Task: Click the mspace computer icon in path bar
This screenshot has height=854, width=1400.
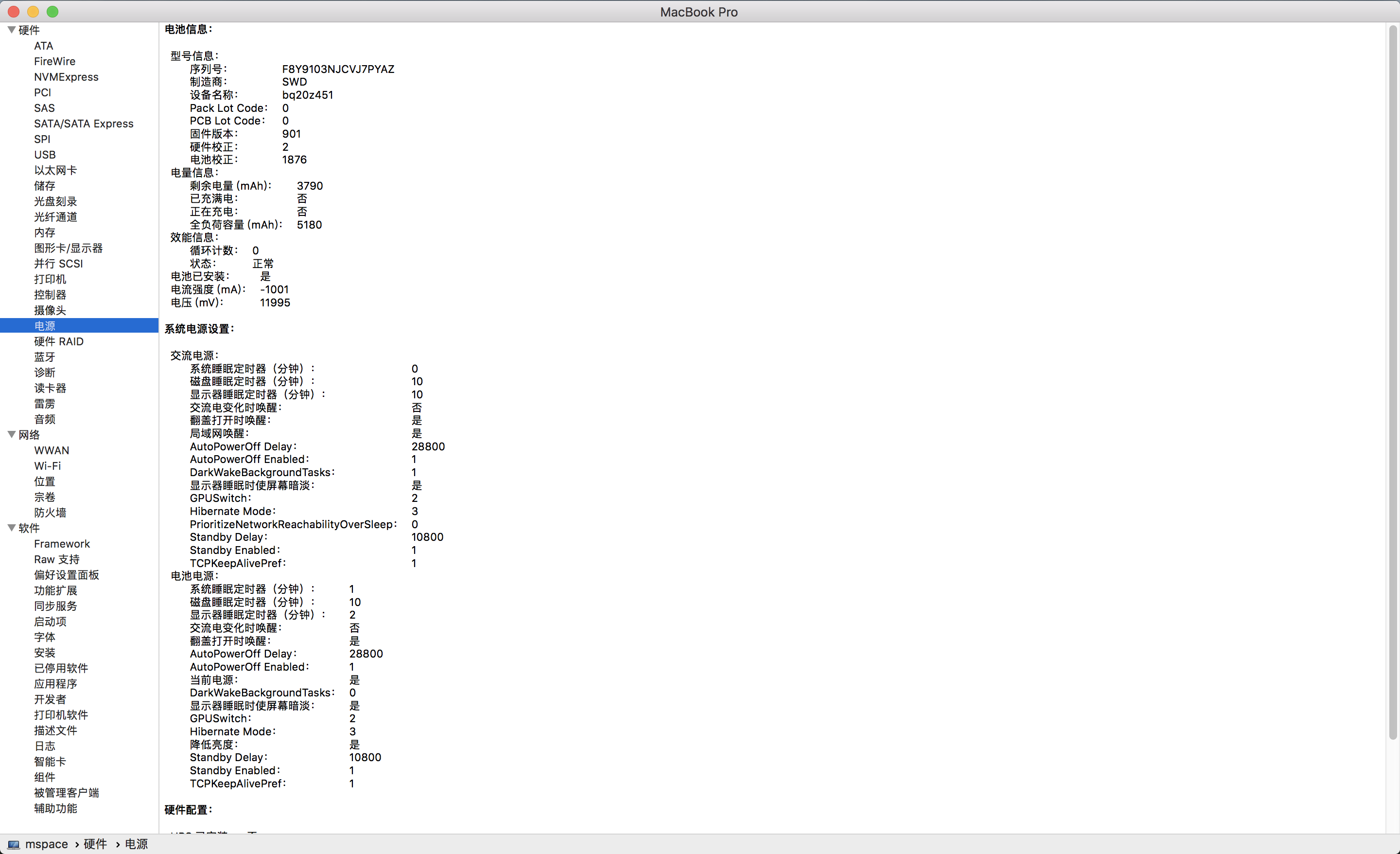Action: [14, 844]
